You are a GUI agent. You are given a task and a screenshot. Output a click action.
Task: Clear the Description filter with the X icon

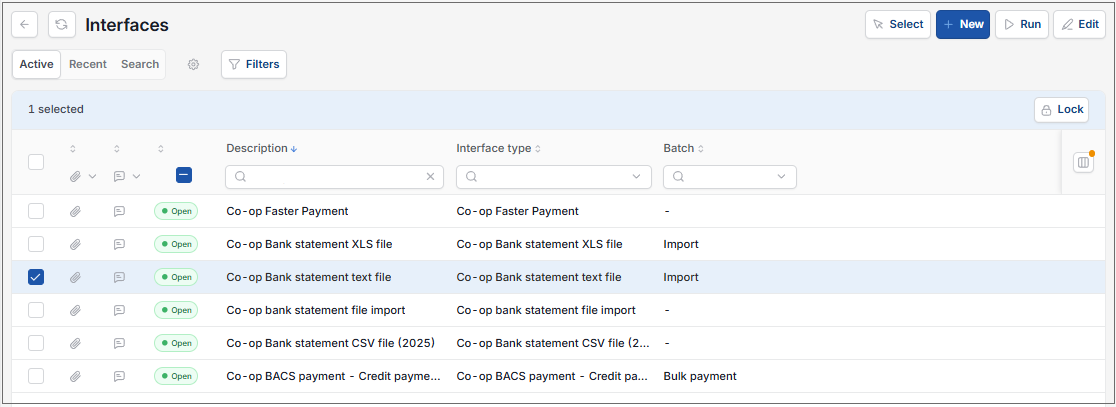click(x=430, y=177)
